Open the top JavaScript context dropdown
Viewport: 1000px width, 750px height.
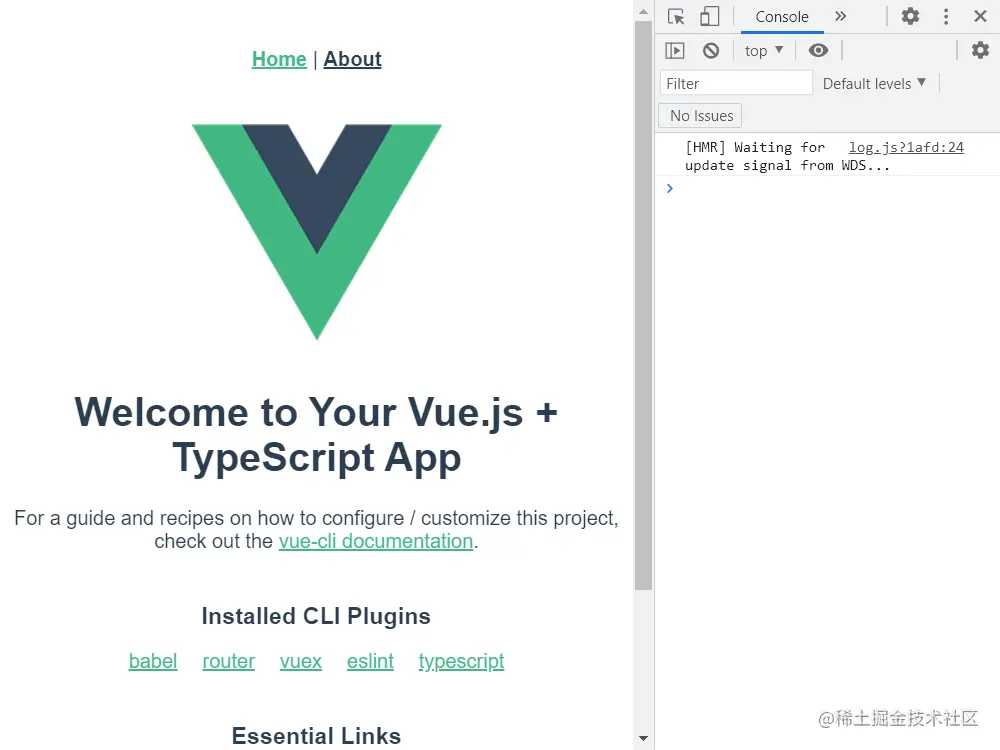pos(763,51)
